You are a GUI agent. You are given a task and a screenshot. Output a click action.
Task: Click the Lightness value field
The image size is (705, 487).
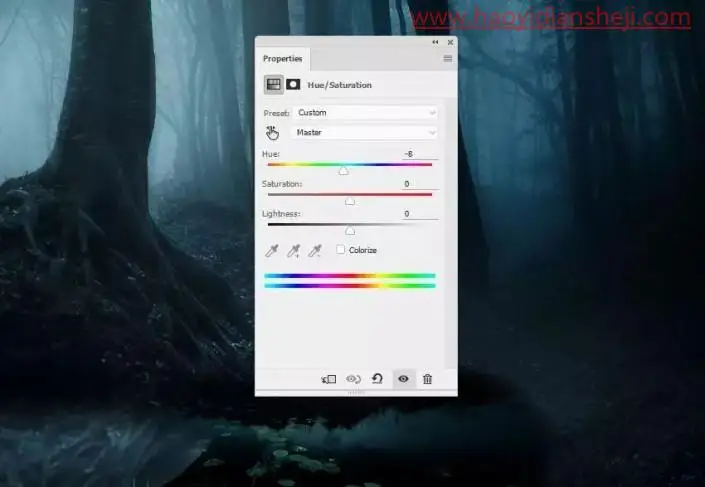(419, 214)
